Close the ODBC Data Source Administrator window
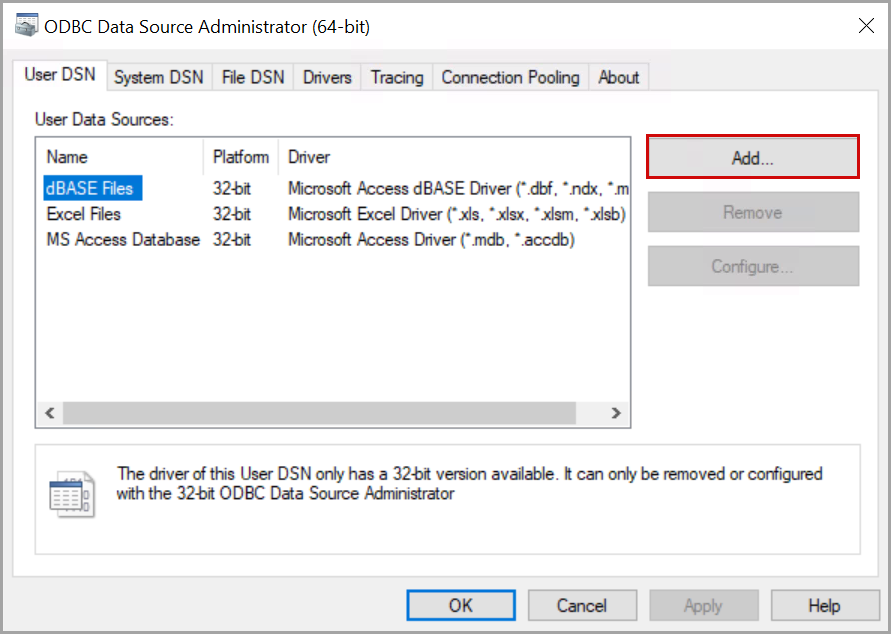Image resolution: width=891 pixels, height=634 pixels. click(x=866, y=27)
